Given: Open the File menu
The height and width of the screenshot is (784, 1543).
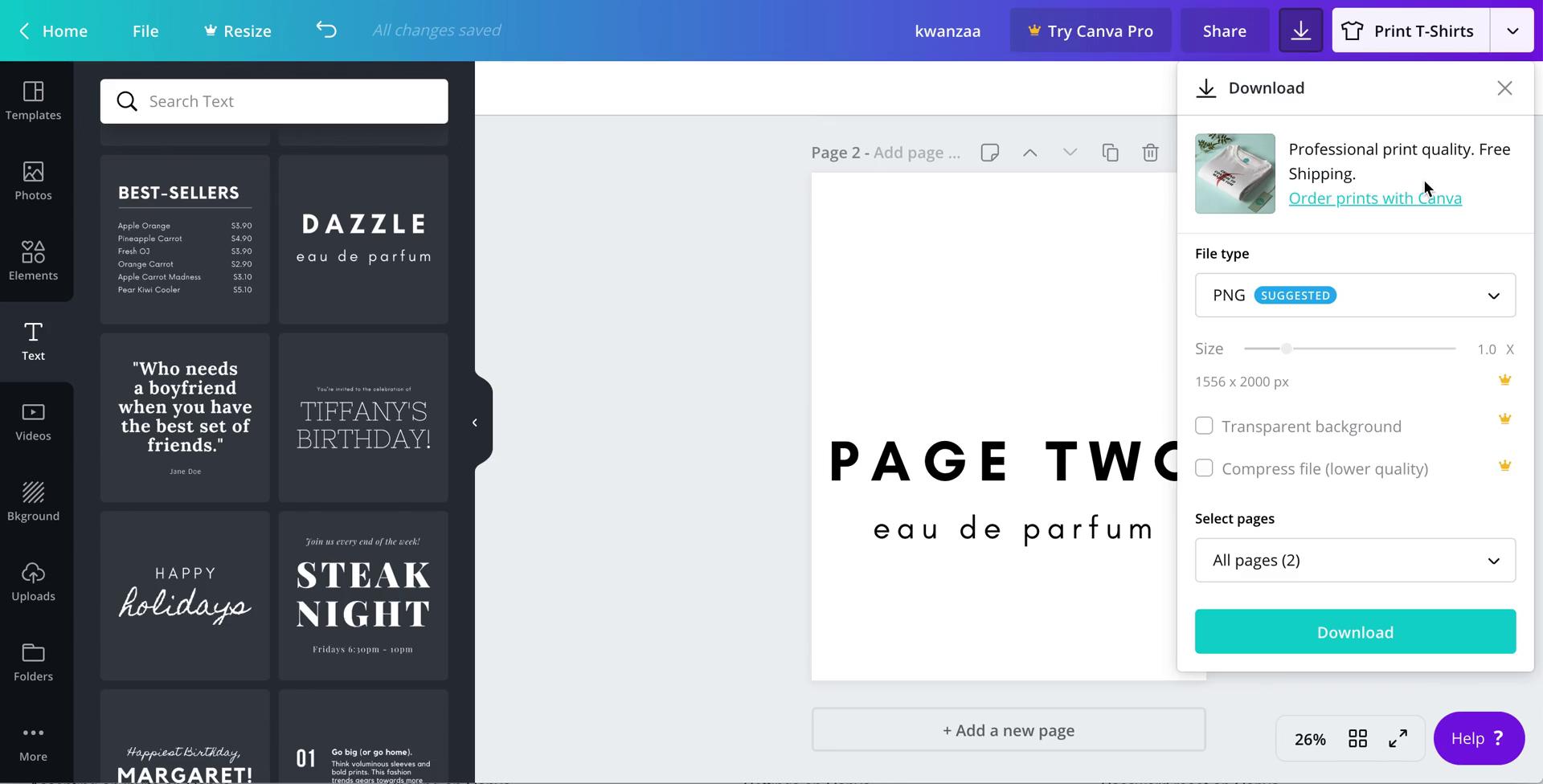Looking at the screenshot, I should pos(145,31).
